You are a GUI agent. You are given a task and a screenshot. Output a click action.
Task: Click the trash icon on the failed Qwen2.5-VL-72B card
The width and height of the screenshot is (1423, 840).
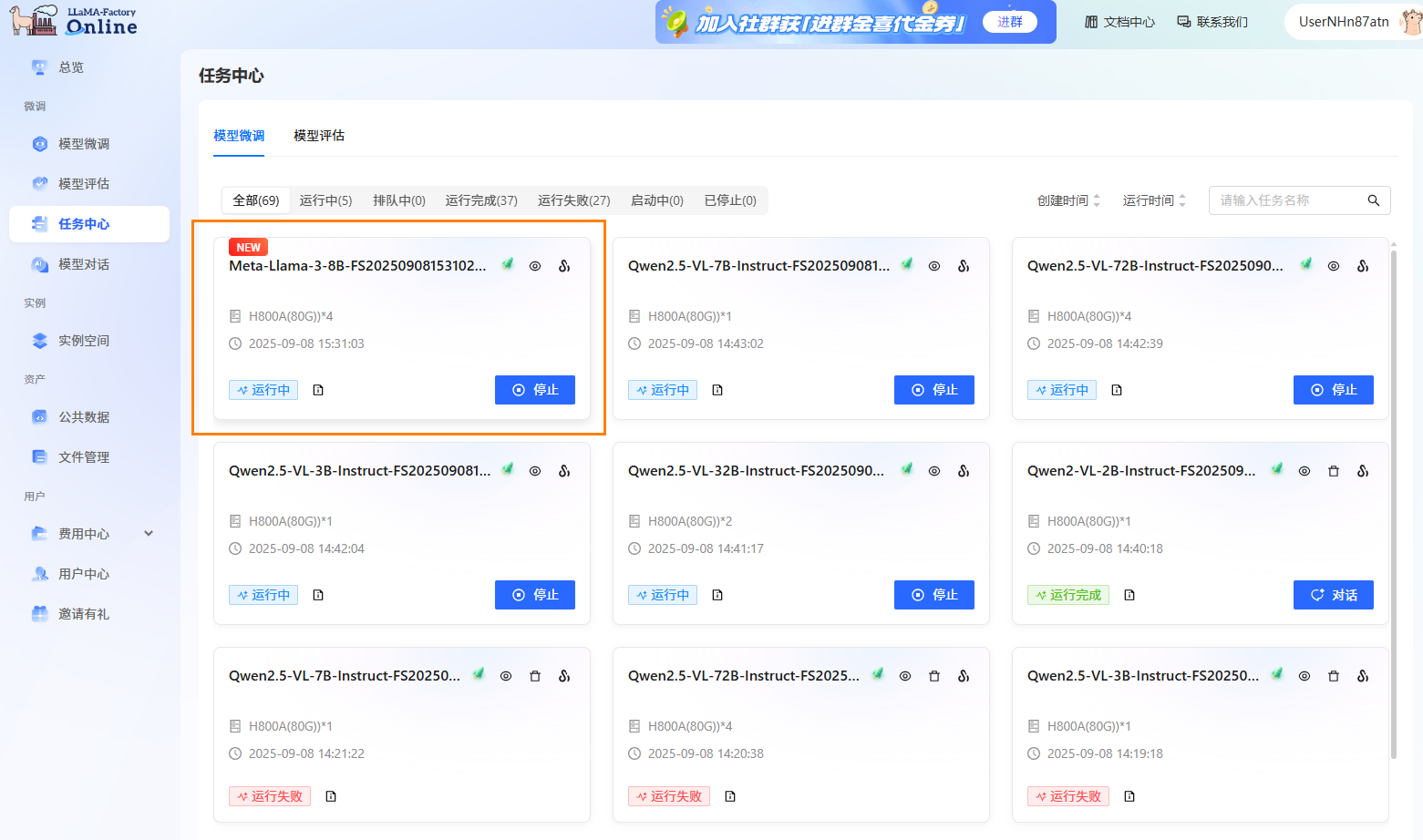pyautogui.click(x=934, y=676)
